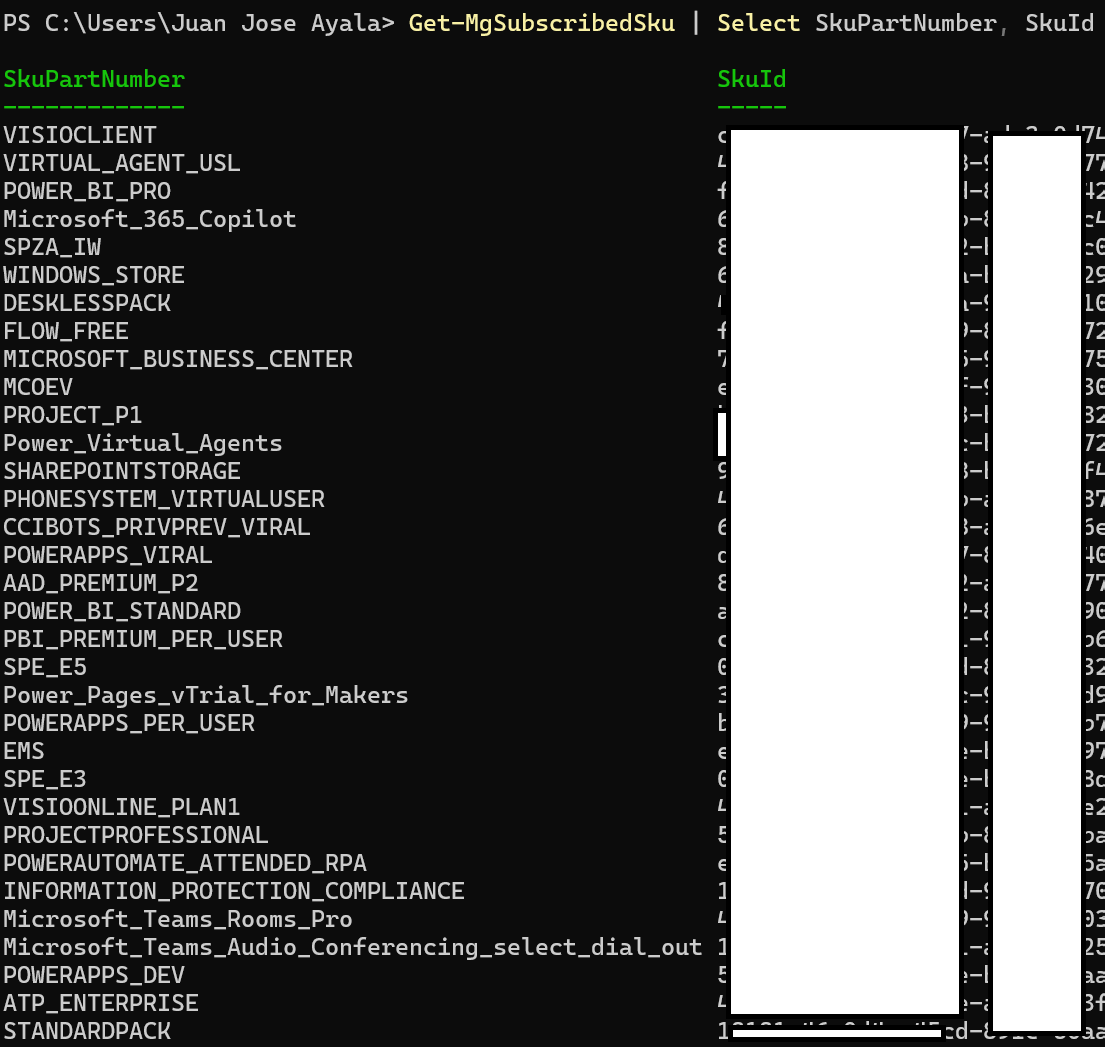
Task: Click the PROJECT_P1 entry
Action: (73, 415)
